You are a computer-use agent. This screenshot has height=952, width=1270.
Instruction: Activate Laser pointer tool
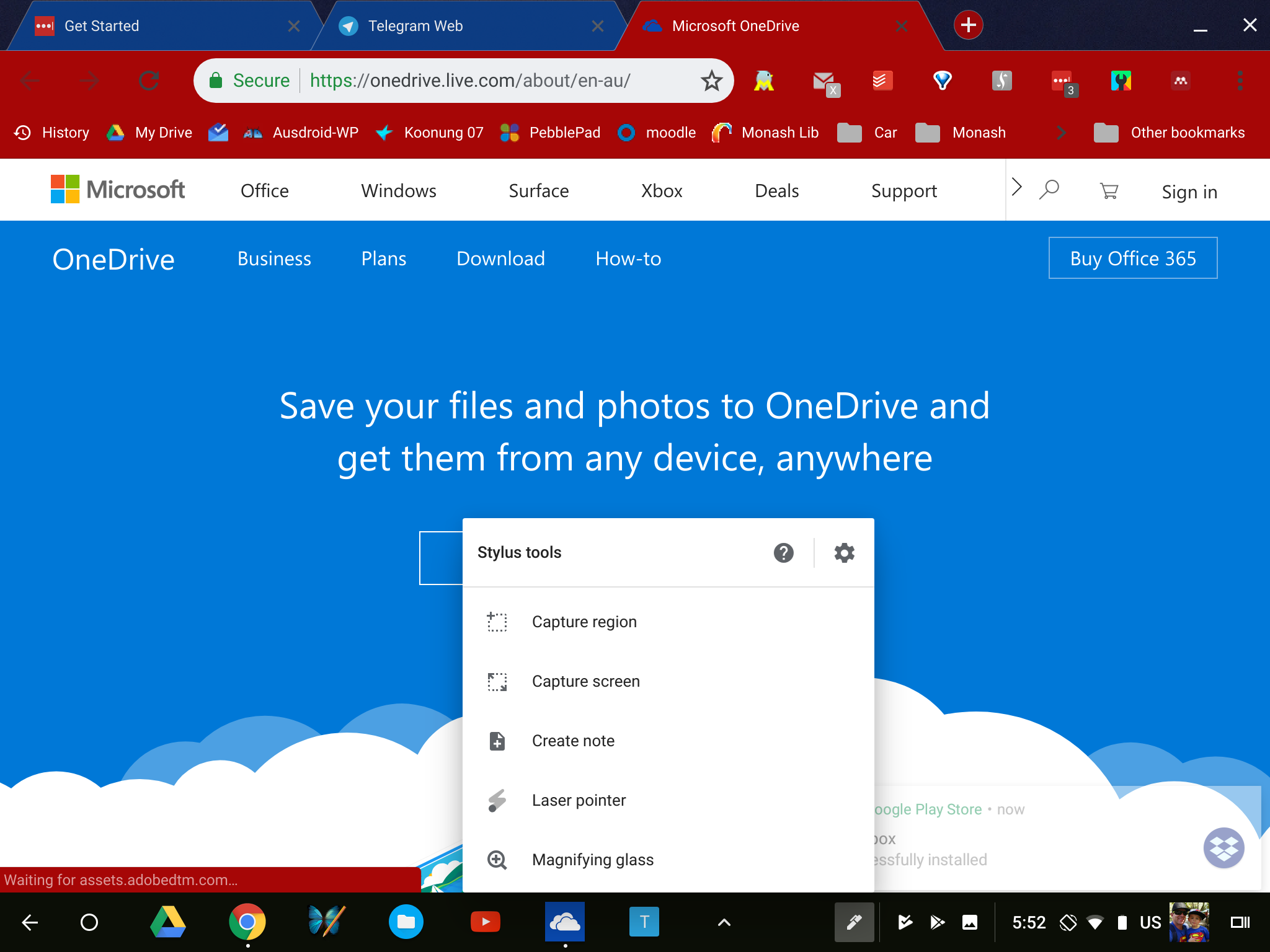point(668,800)
